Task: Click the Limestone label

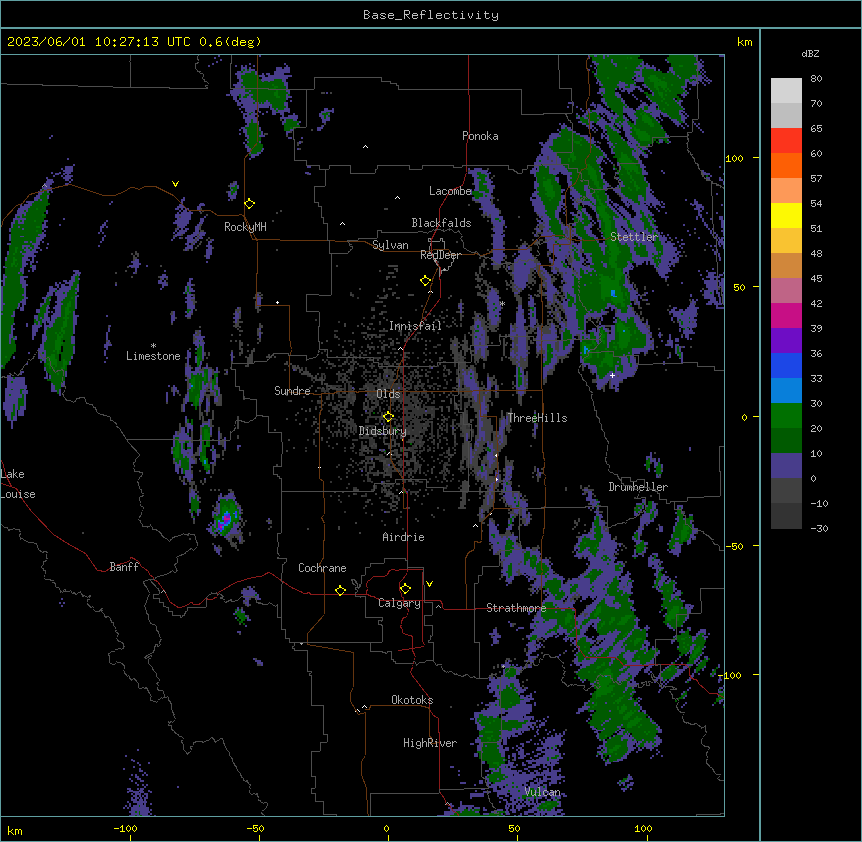Action: pos(153,356)
